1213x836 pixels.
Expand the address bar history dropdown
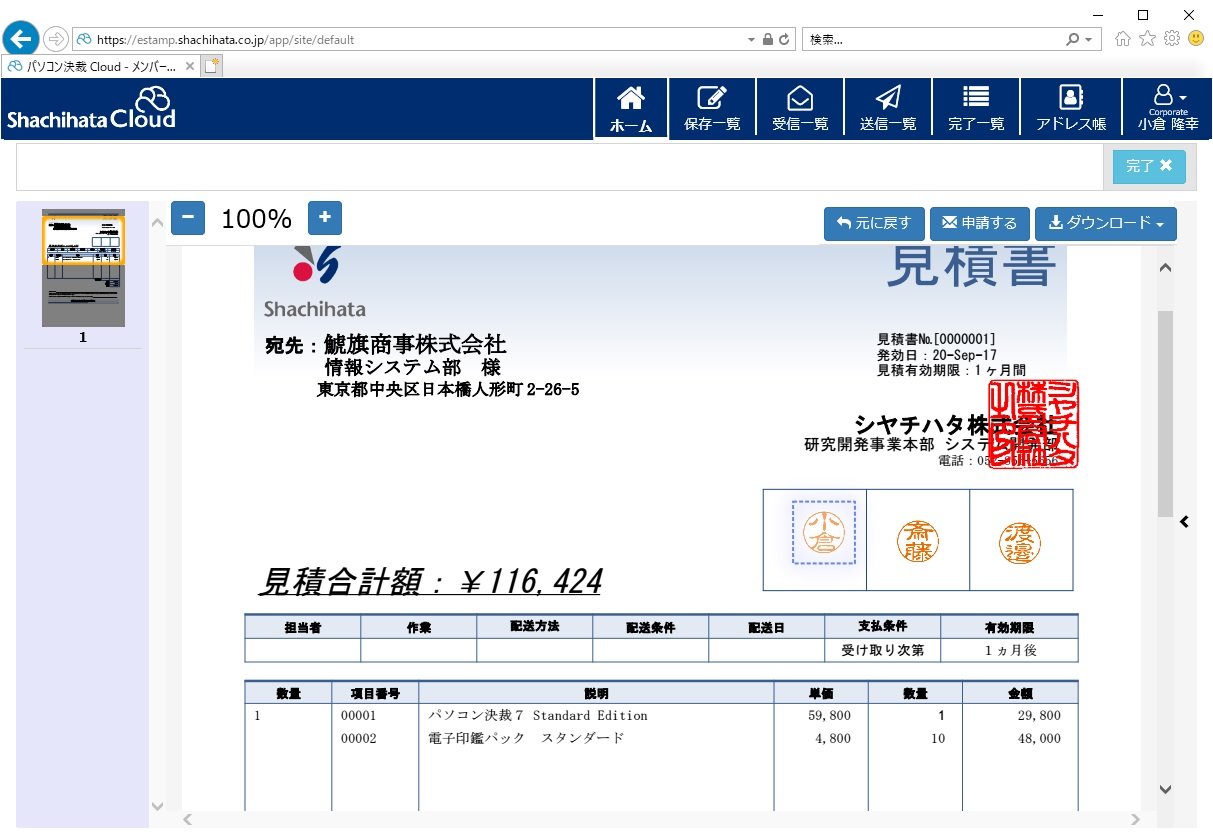751,38
